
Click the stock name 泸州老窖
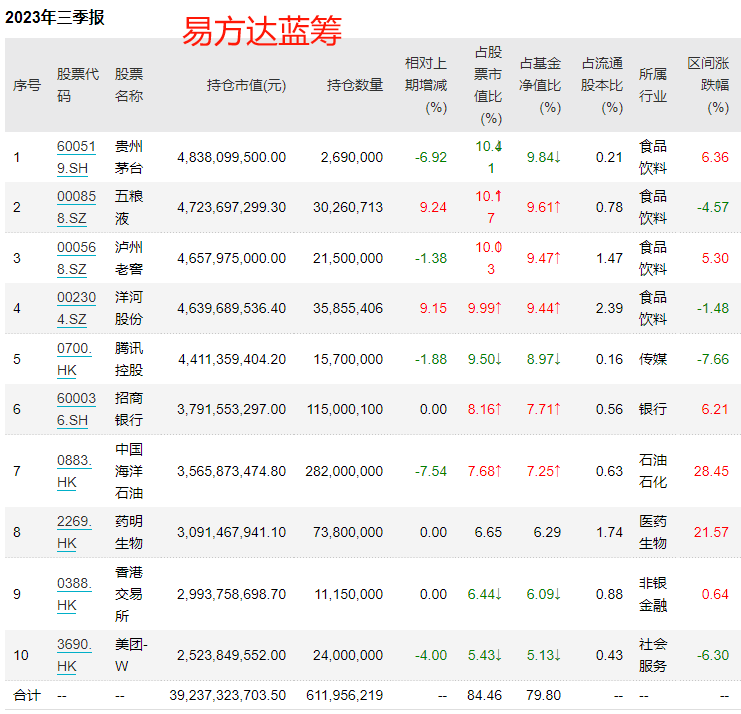coord(129,258)
